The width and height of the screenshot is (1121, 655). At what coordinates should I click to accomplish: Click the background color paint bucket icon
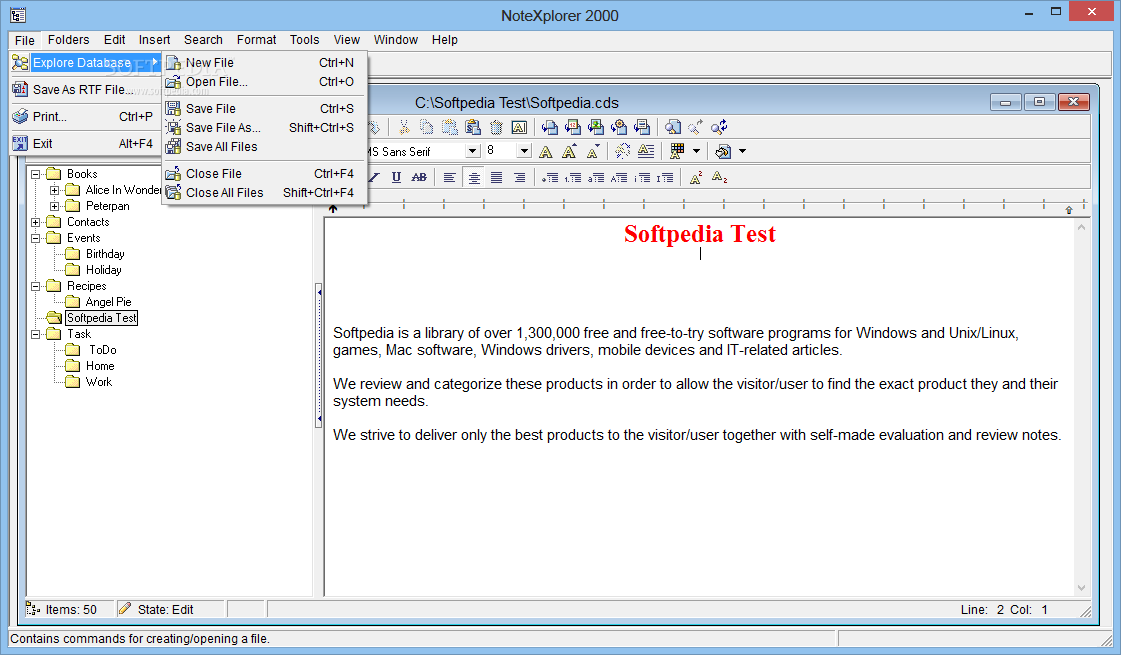(723, 151)
